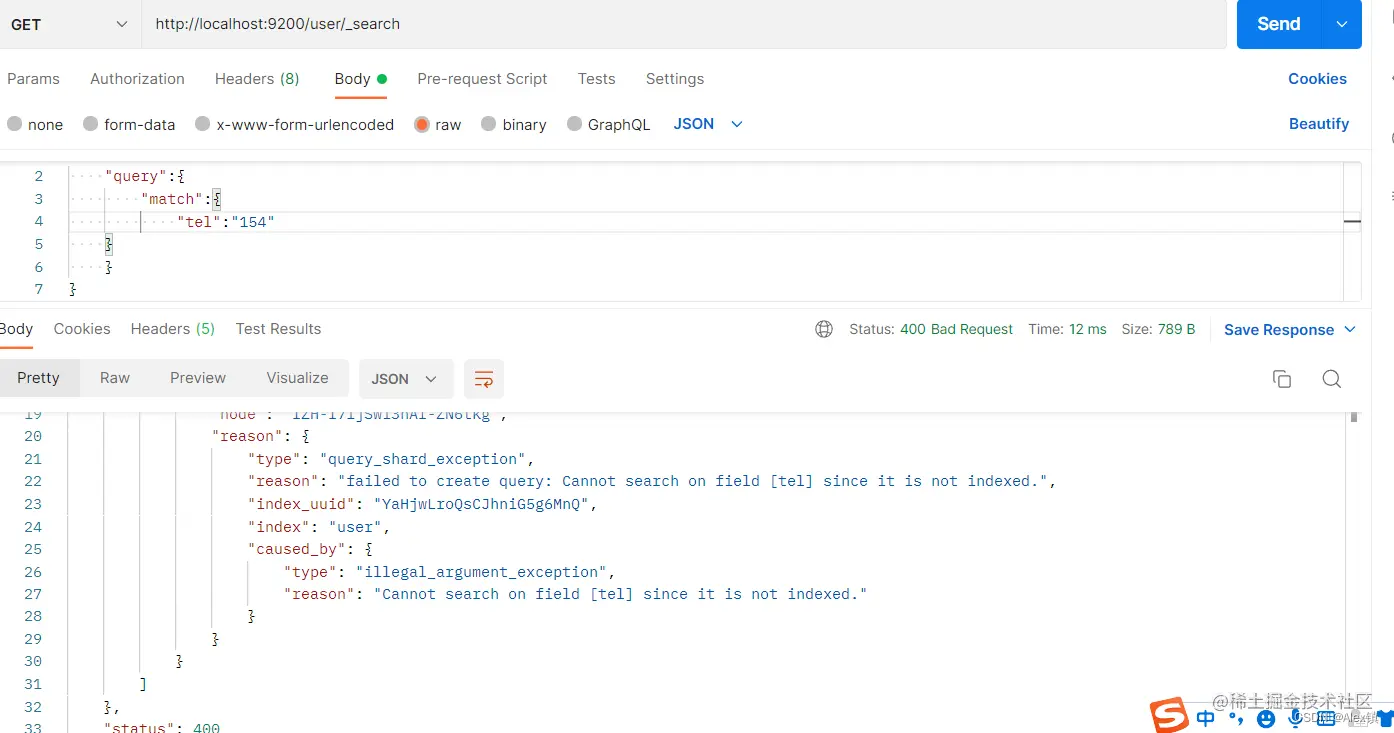Click Save Response
This screenshot has height=733, width=1394.
coord(1279,330)
